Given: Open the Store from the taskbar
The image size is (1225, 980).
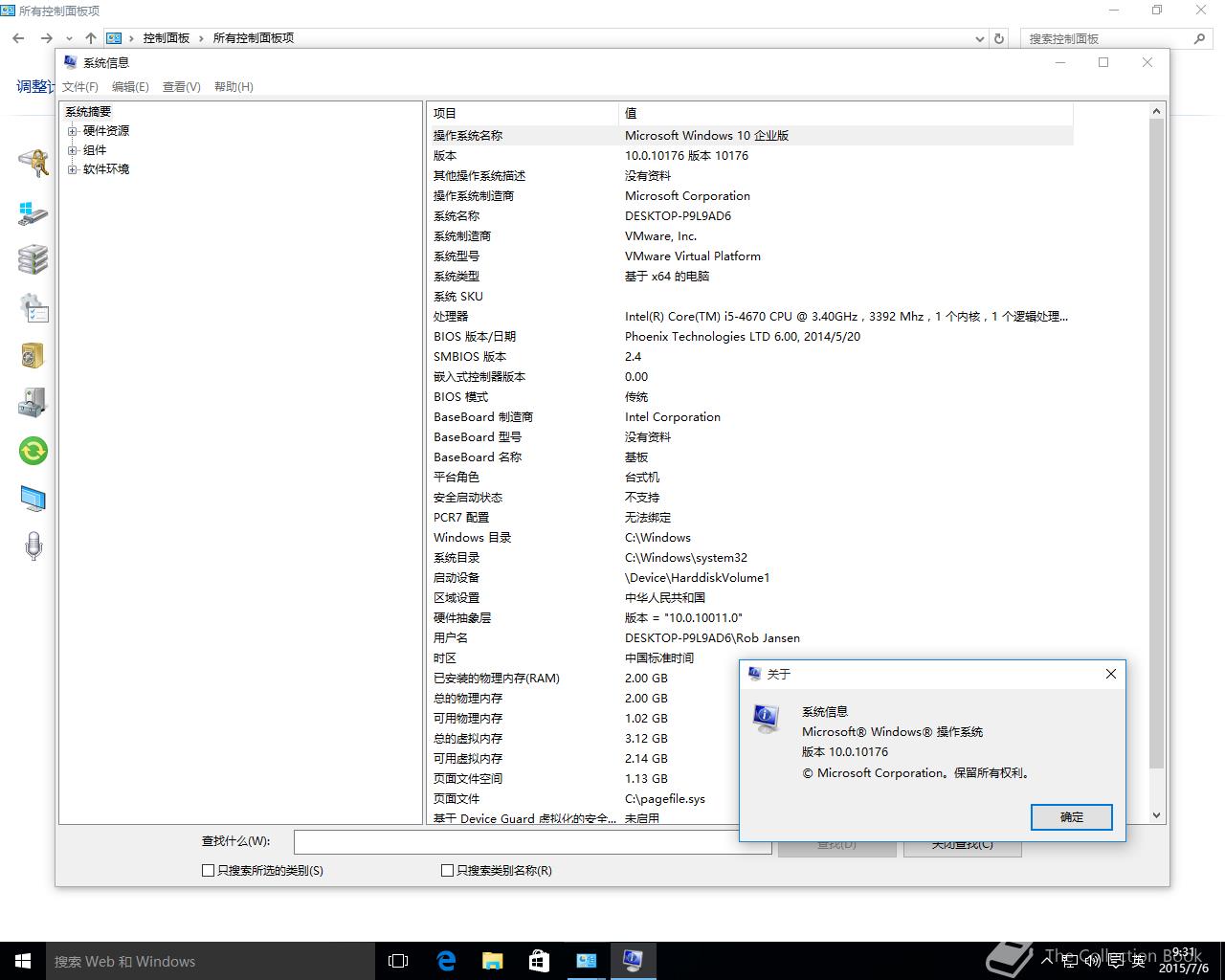Looking at the screenshot, I should pos(539,961).
